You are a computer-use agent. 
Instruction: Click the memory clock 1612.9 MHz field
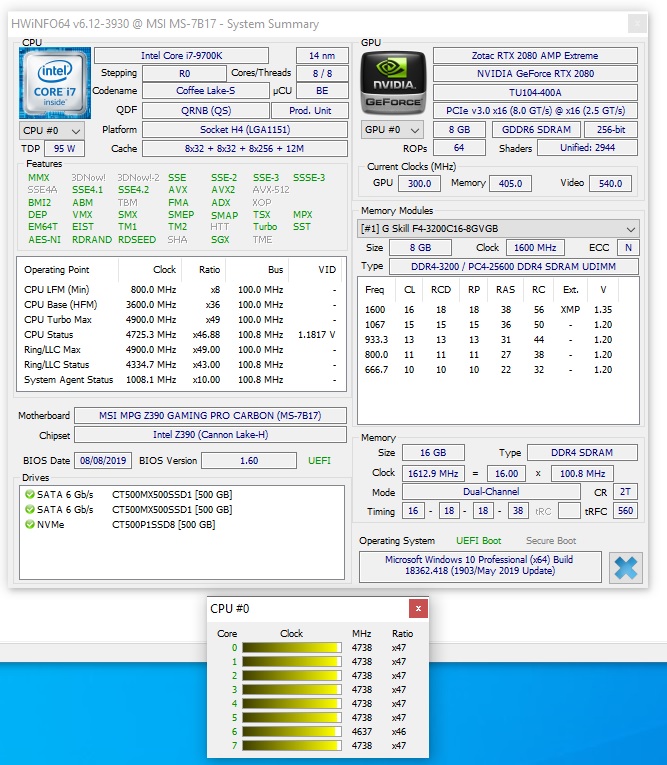[x=433, y=473]
